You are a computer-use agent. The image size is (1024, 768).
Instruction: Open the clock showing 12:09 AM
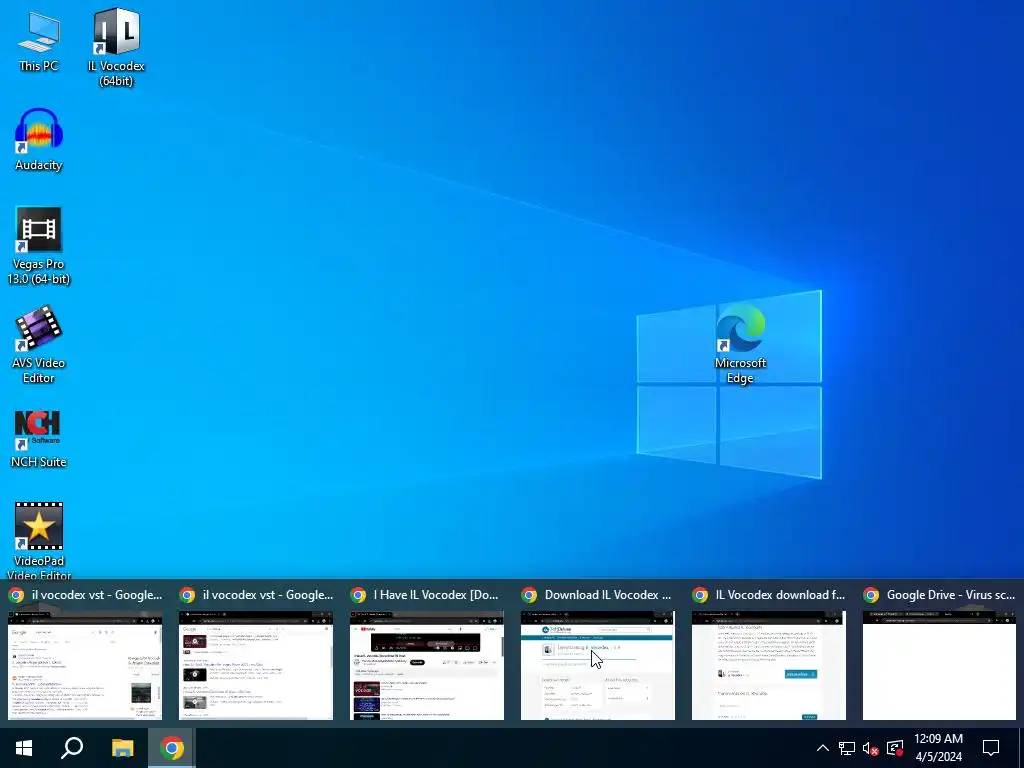click(938, 748)
